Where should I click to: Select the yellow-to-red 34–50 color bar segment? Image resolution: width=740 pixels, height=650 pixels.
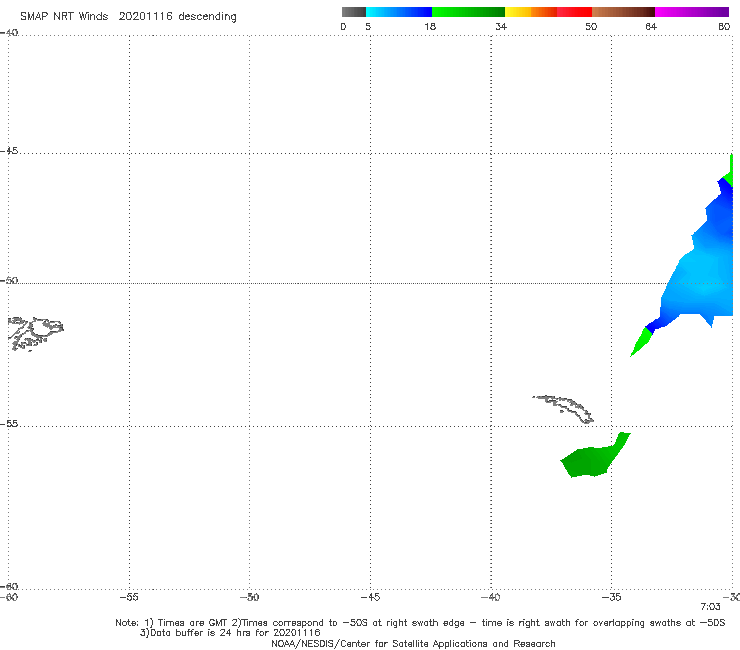(548, 12)
